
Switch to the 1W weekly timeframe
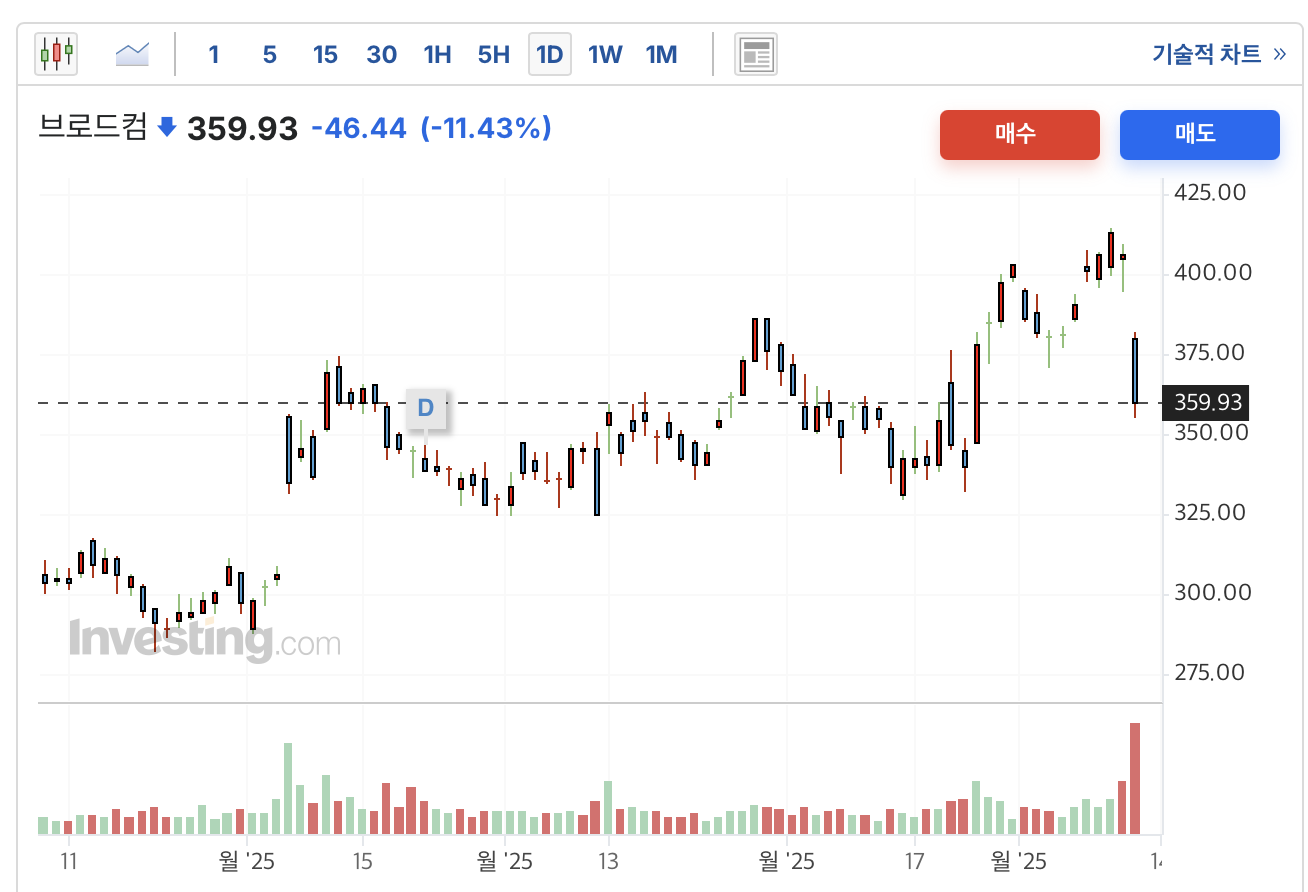(x=605, y=54)
